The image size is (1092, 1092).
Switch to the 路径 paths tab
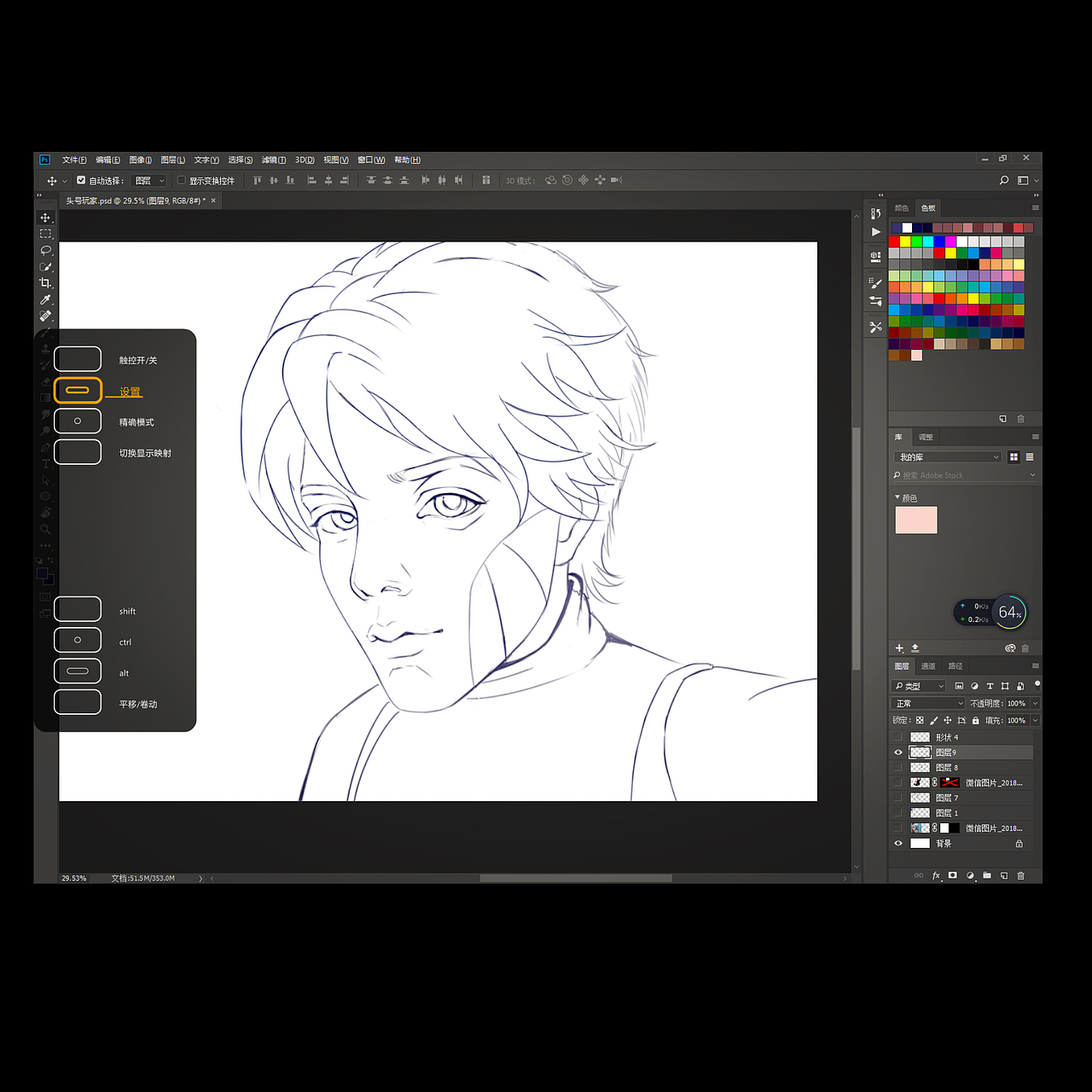coord(955,666)
